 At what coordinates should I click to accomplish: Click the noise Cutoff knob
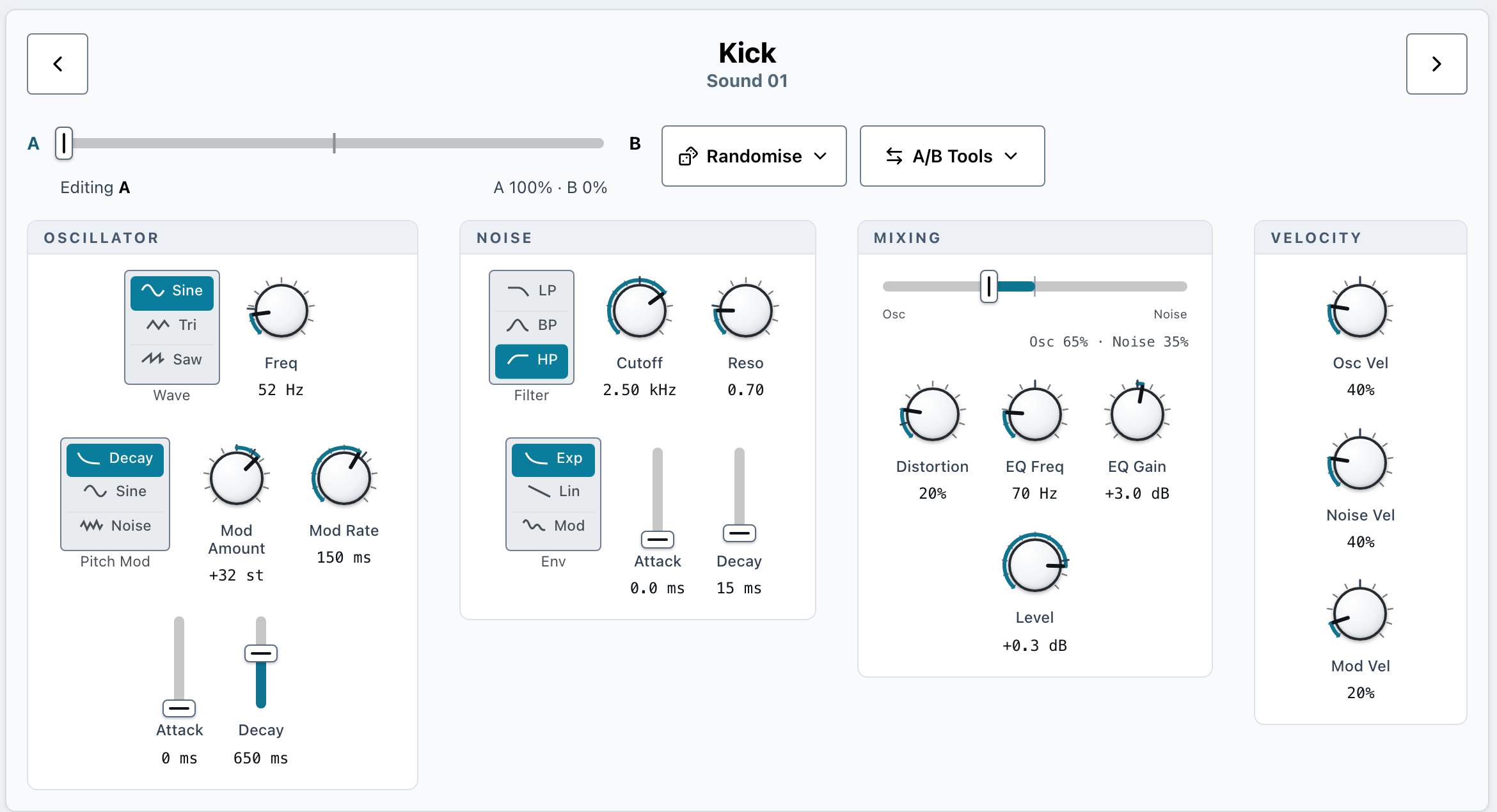(640, 311)
